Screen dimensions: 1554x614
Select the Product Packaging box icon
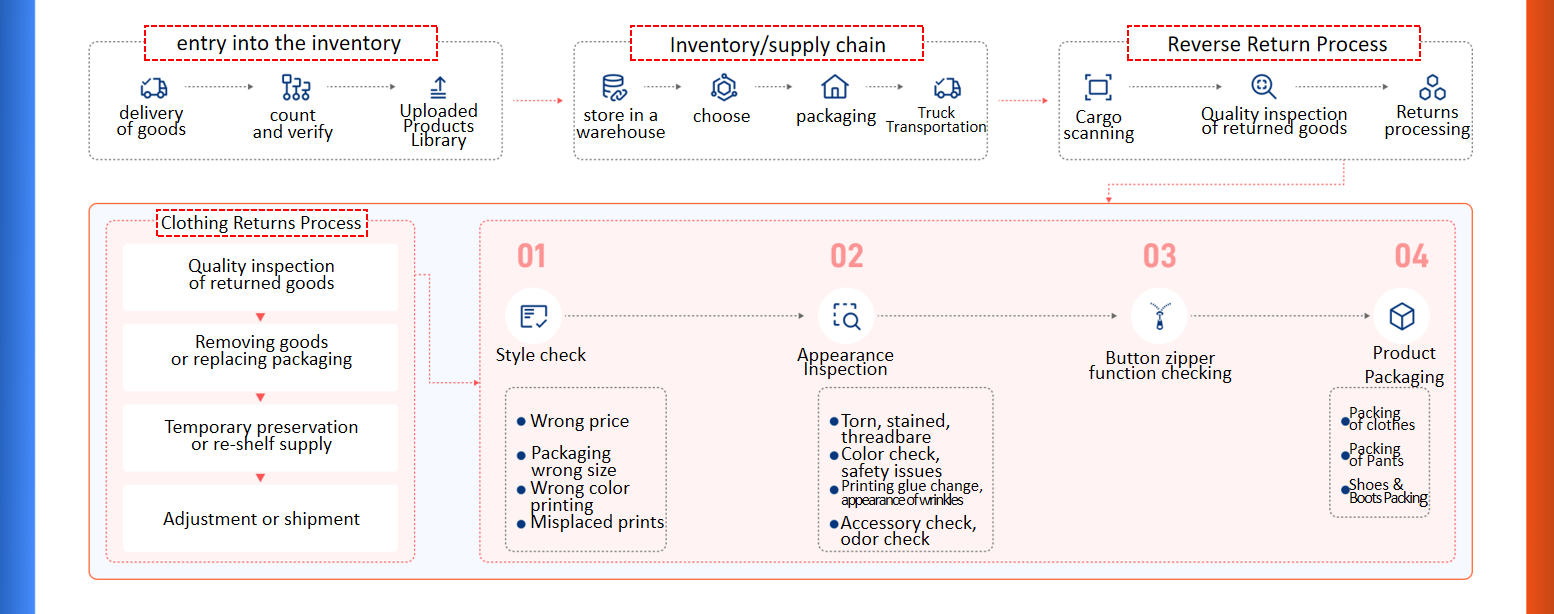[x=1402, y=316]
